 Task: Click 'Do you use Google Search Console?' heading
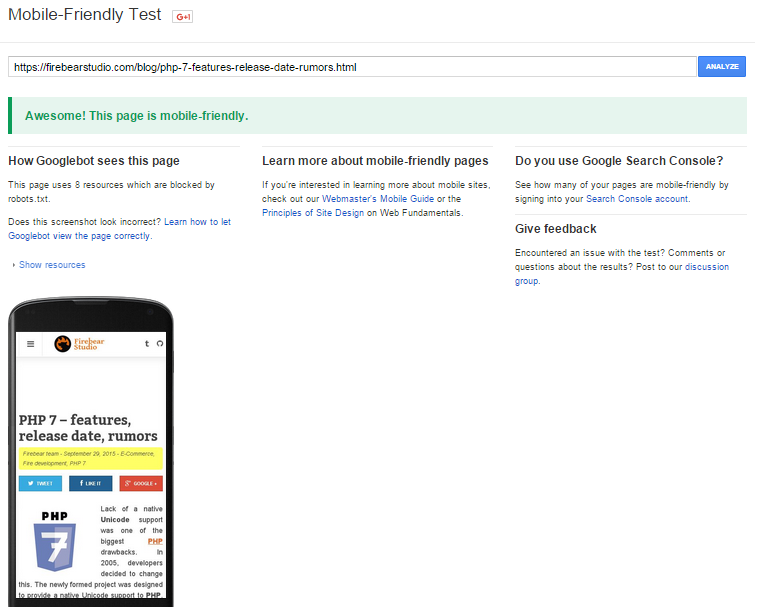[x=619, y=161]
